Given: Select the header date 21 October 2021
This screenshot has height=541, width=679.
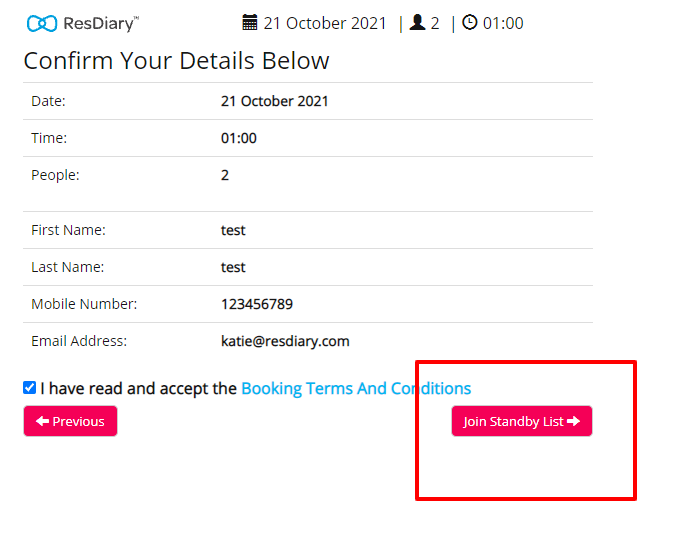Looking at the screenshot, I should (325, 23).
